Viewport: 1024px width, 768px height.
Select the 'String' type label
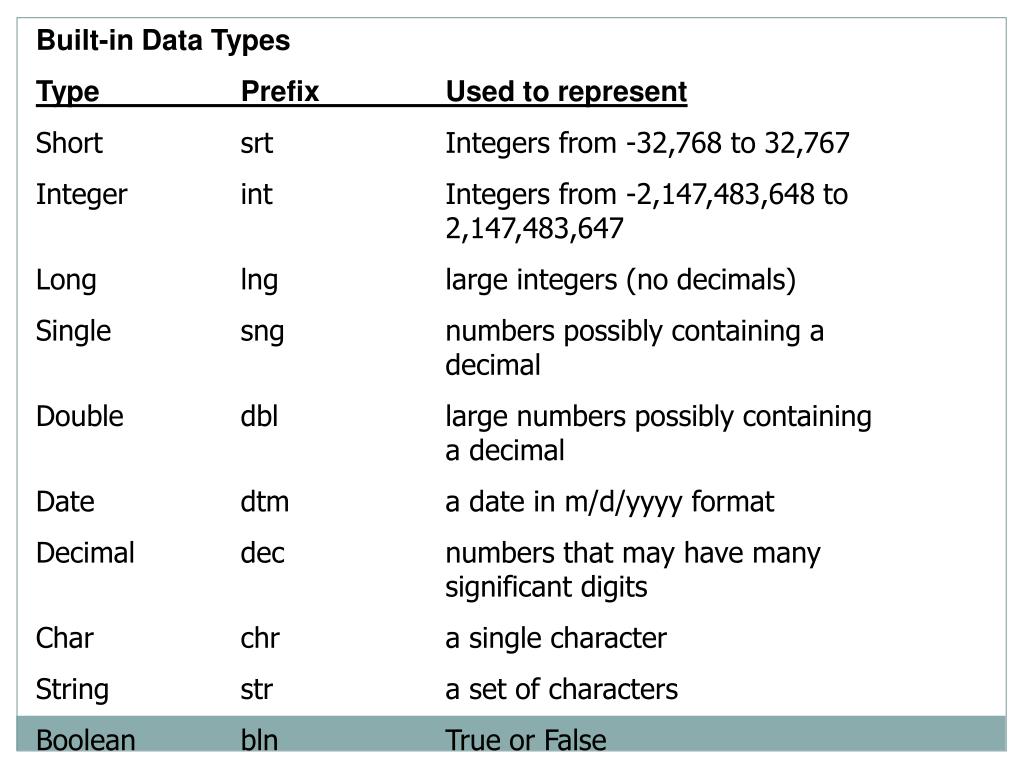click(x=72, y=690)
